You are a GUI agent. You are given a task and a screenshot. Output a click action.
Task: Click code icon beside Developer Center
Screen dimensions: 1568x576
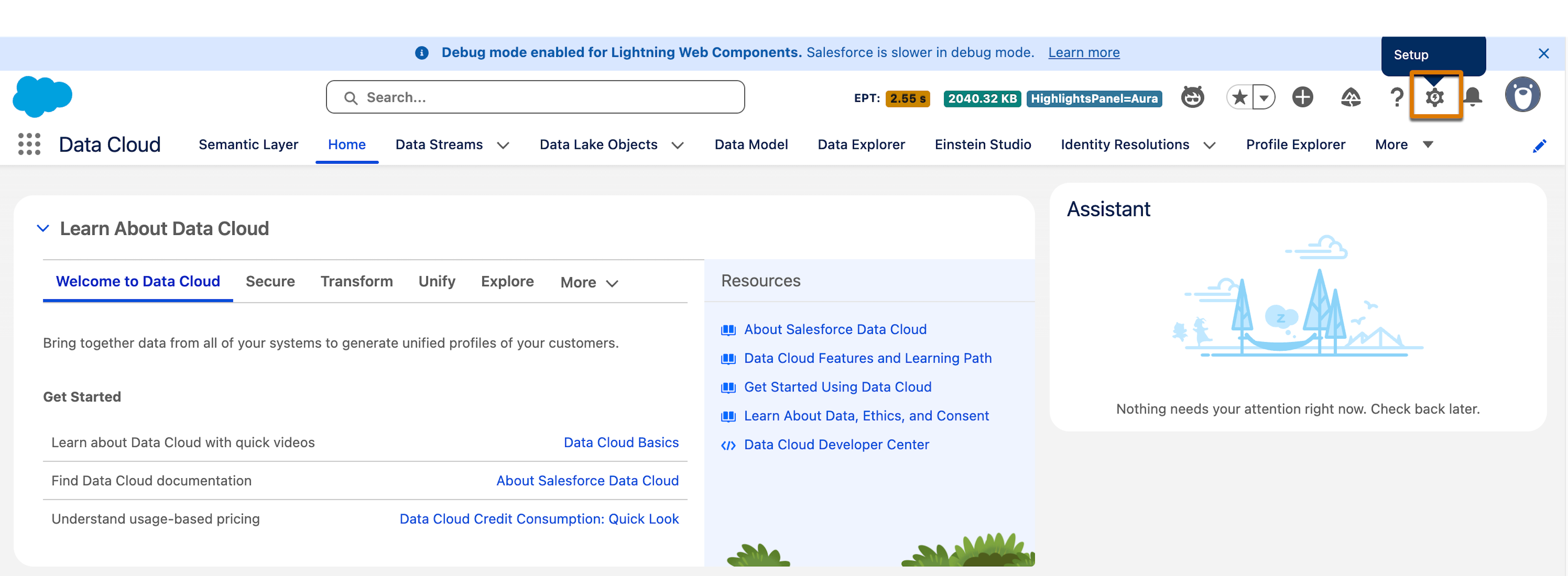(728, 445)
